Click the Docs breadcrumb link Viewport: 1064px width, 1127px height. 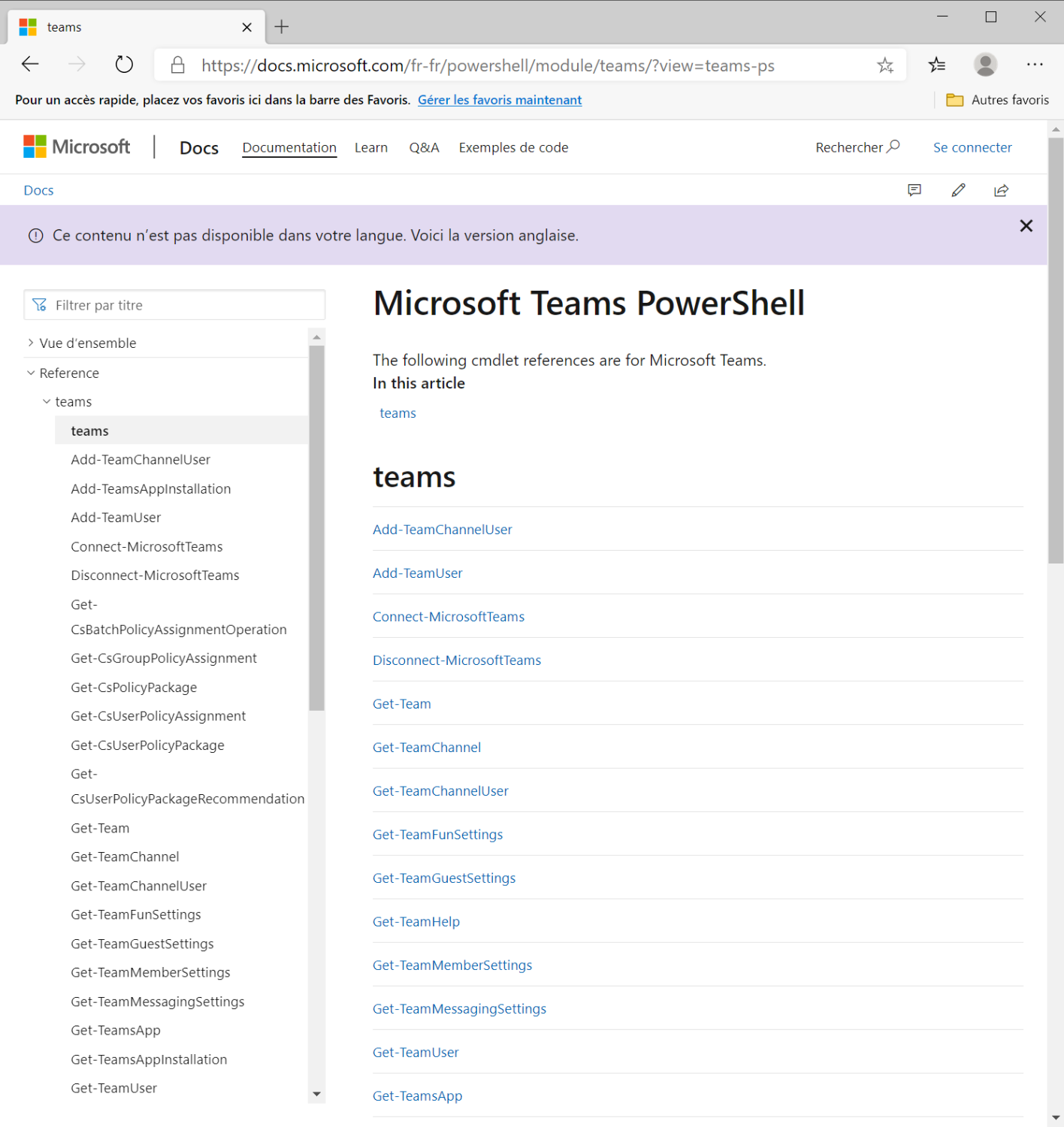38,190
